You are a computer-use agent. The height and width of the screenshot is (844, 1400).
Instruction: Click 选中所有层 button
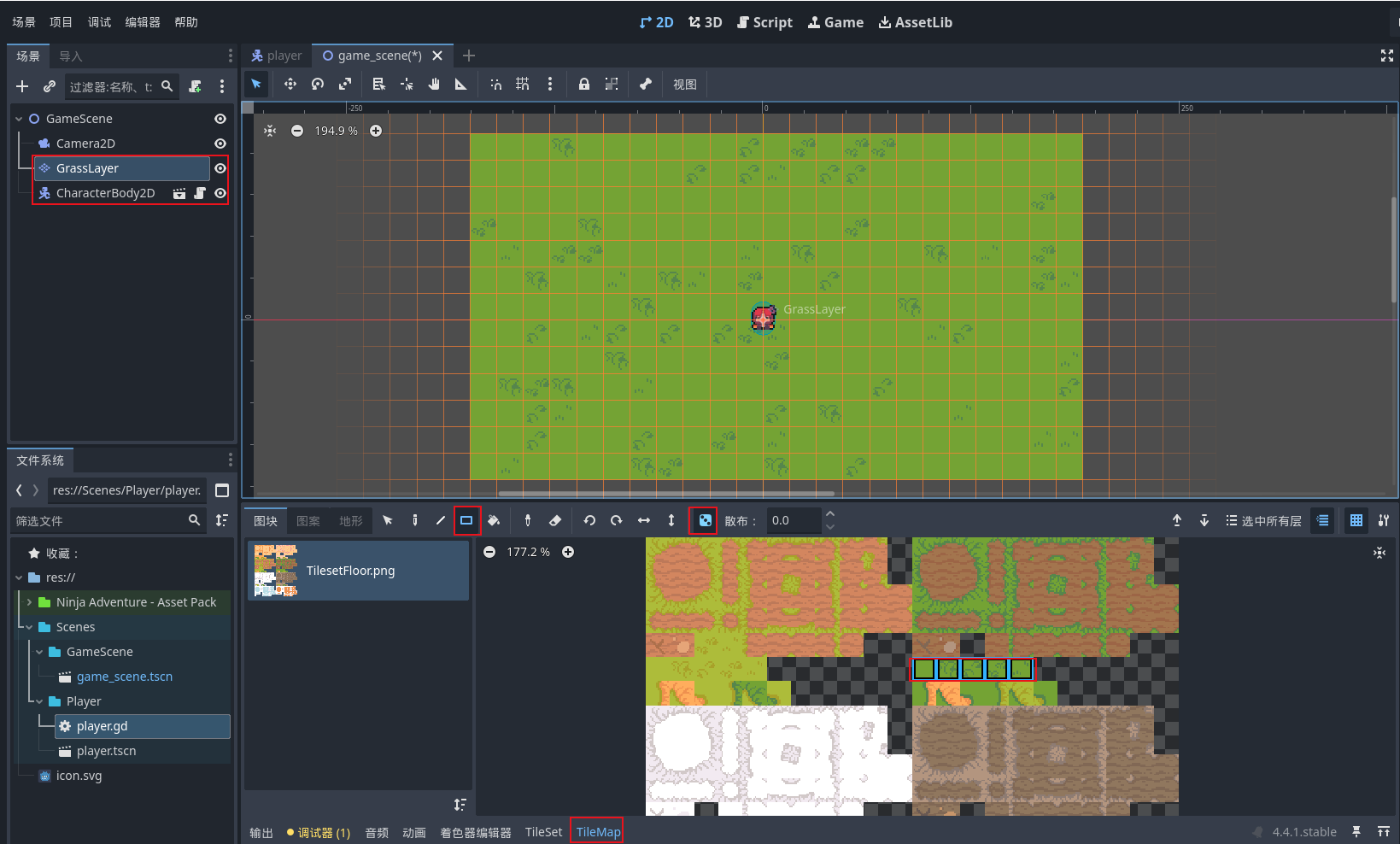pyautogui.click(x=1263, y=520)
